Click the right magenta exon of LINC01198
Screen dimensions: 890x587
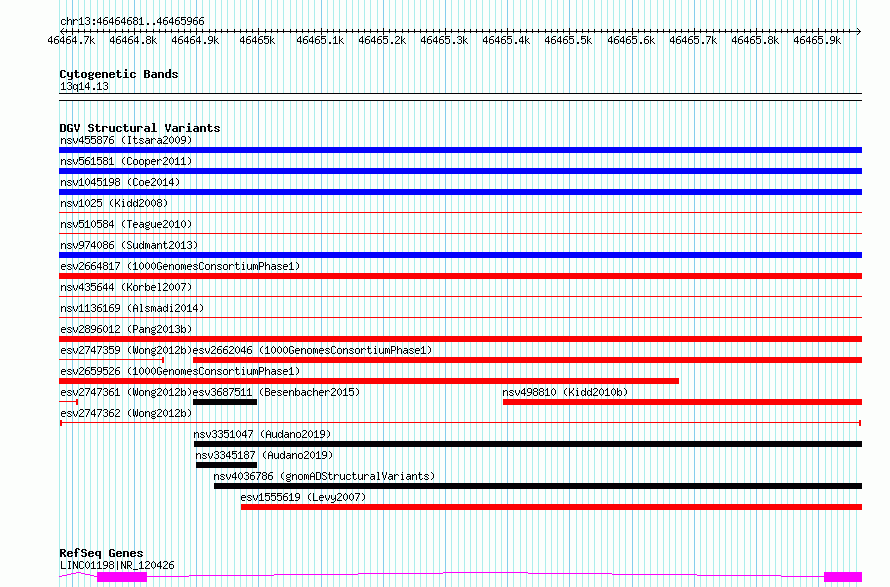point(843,577)
